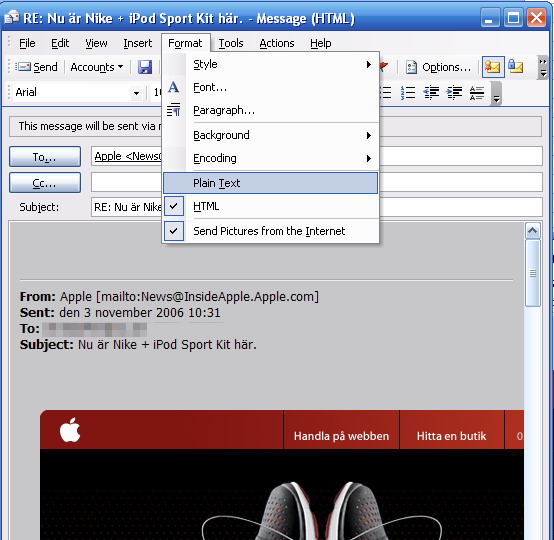Click the message body scrollbar thumb

pyautogui.click(x=532, y=273)
